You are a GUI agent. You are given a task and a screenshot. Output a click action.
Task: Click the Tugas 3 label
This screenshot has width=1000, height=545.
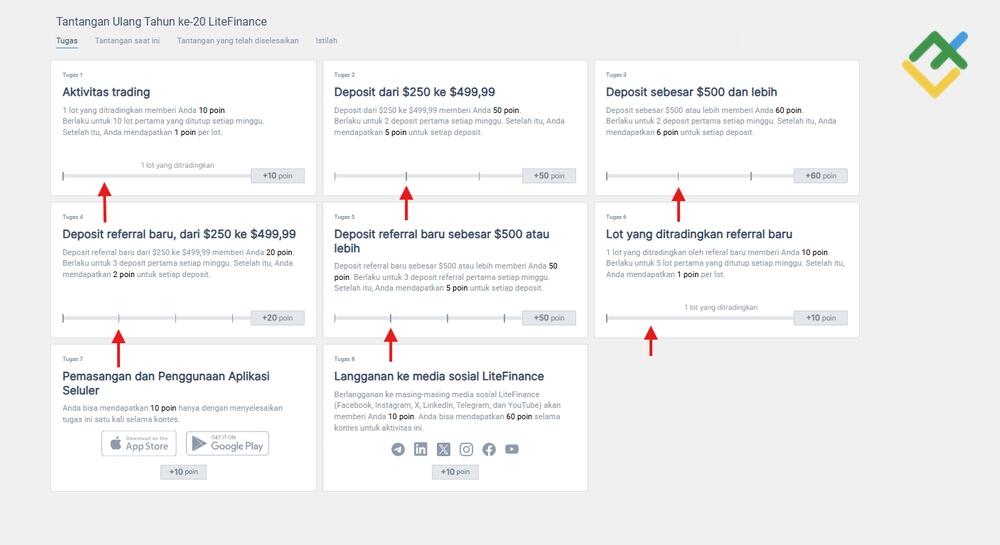tap(616, 75)
